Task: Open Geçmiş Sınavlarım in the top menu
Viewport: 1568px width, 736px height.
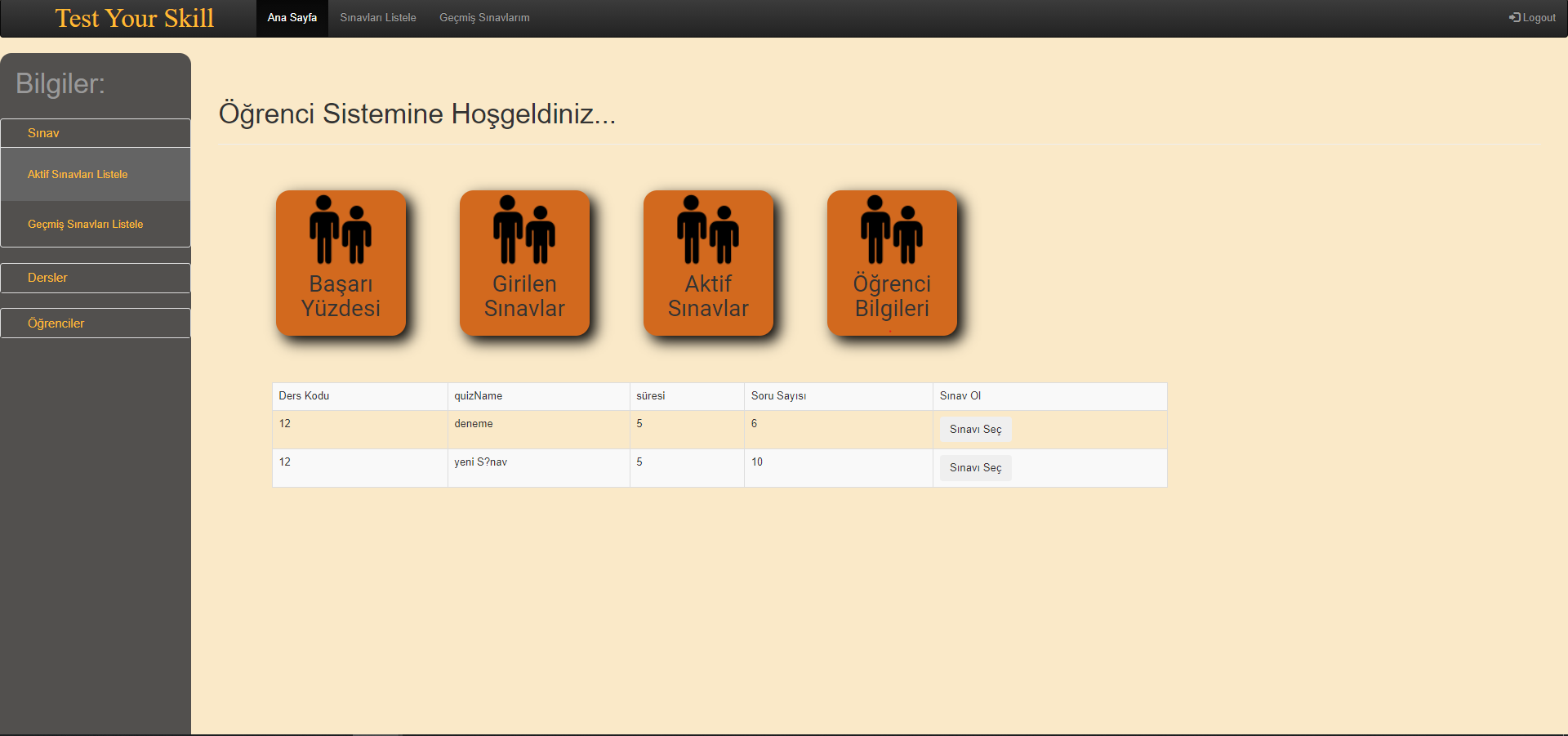Action: [x=483, y=17]
